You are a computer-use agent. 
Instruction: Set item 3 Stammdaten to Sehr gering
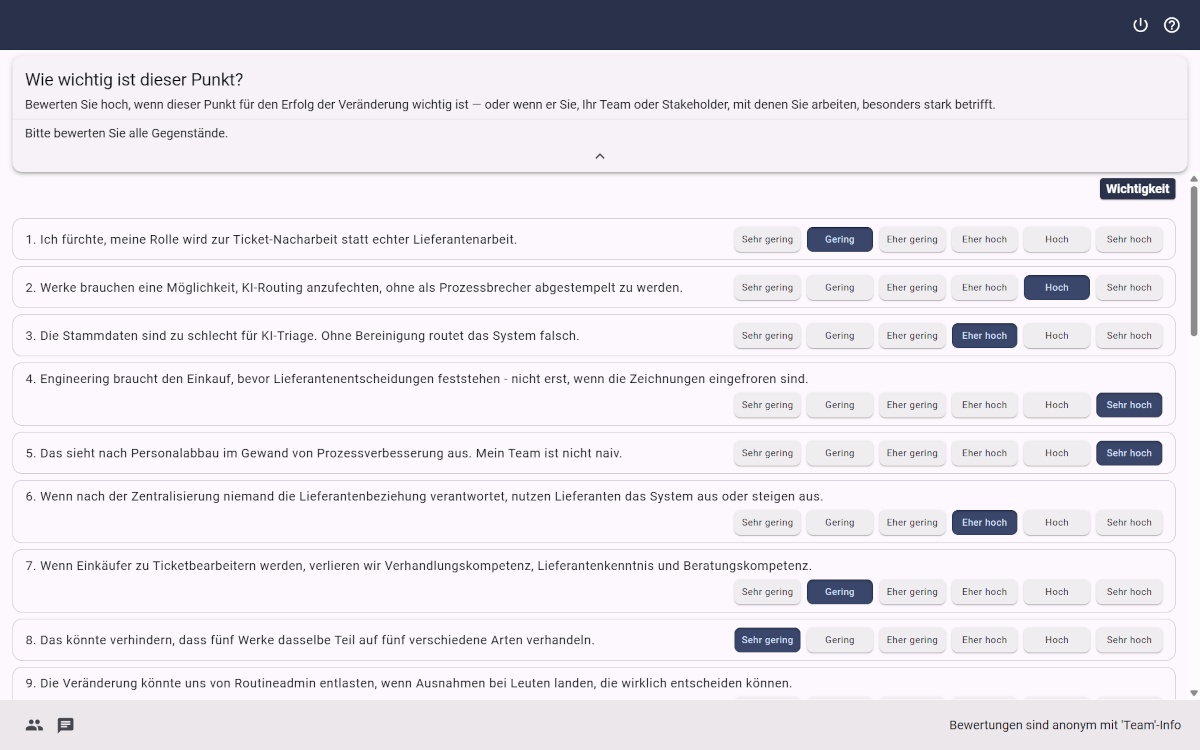tap(767, 336)
